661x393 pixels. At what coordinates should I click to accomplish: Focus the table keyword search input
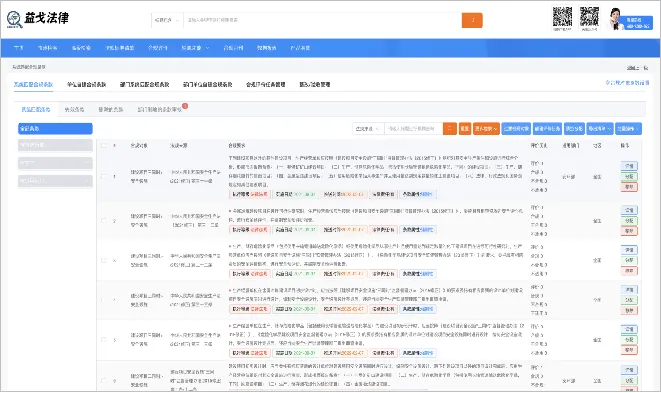pyautogui.click(x=414, y=129)
